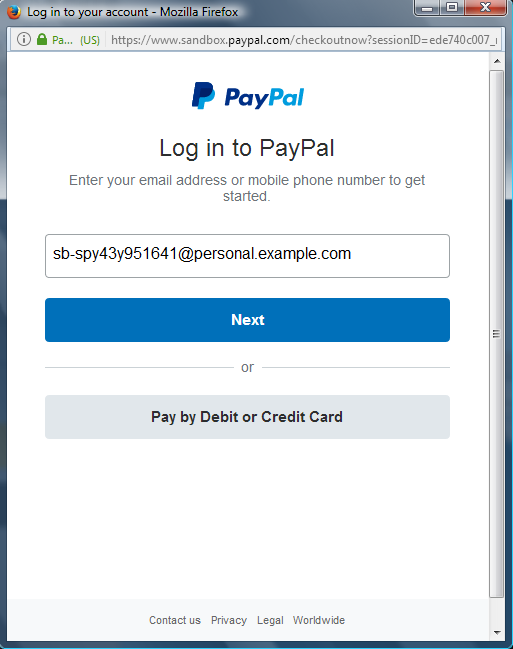Click the blue Next button

coord(247,320)
